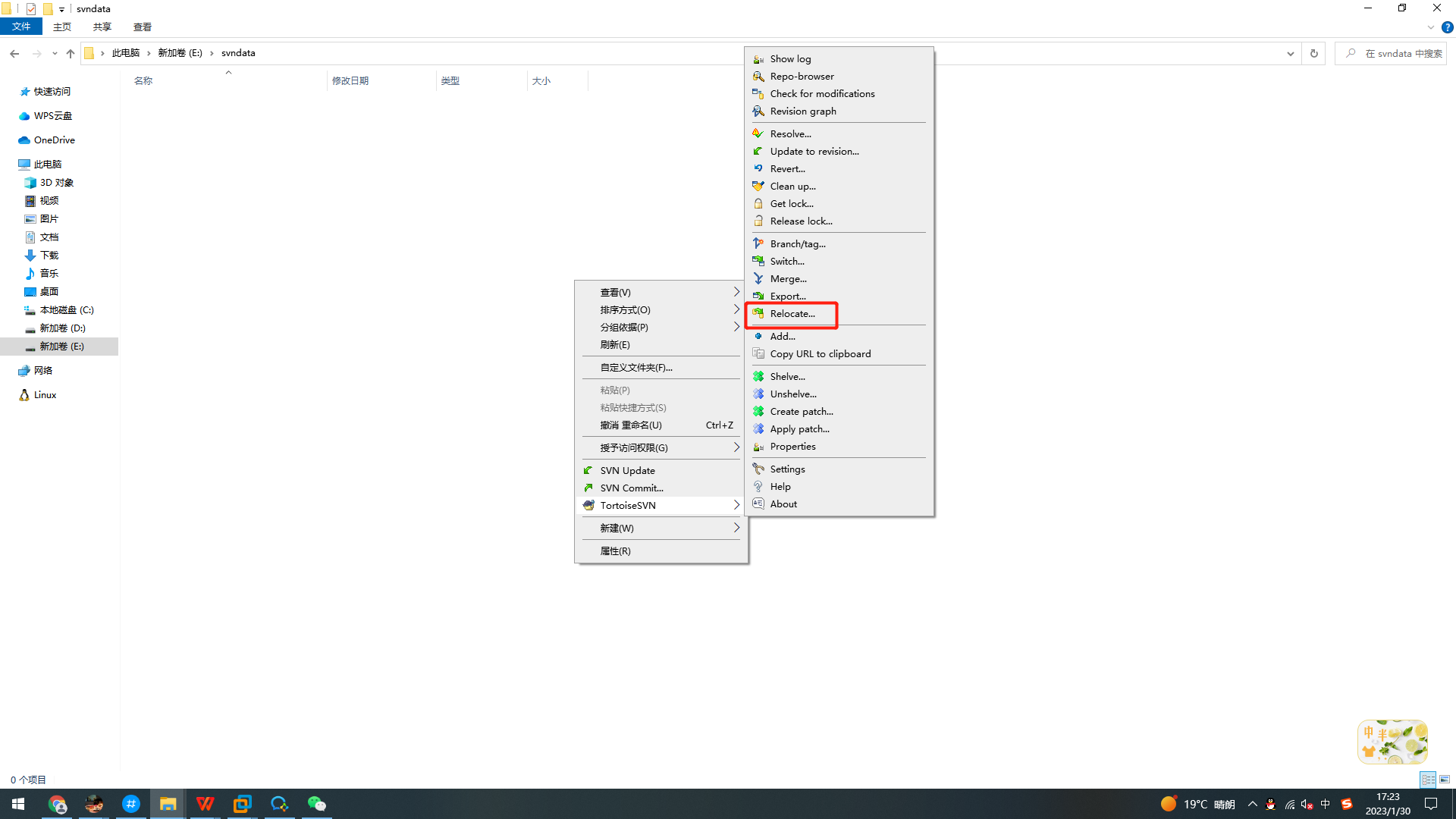Click the Get lock padlock icon

[x=758, y=204]
